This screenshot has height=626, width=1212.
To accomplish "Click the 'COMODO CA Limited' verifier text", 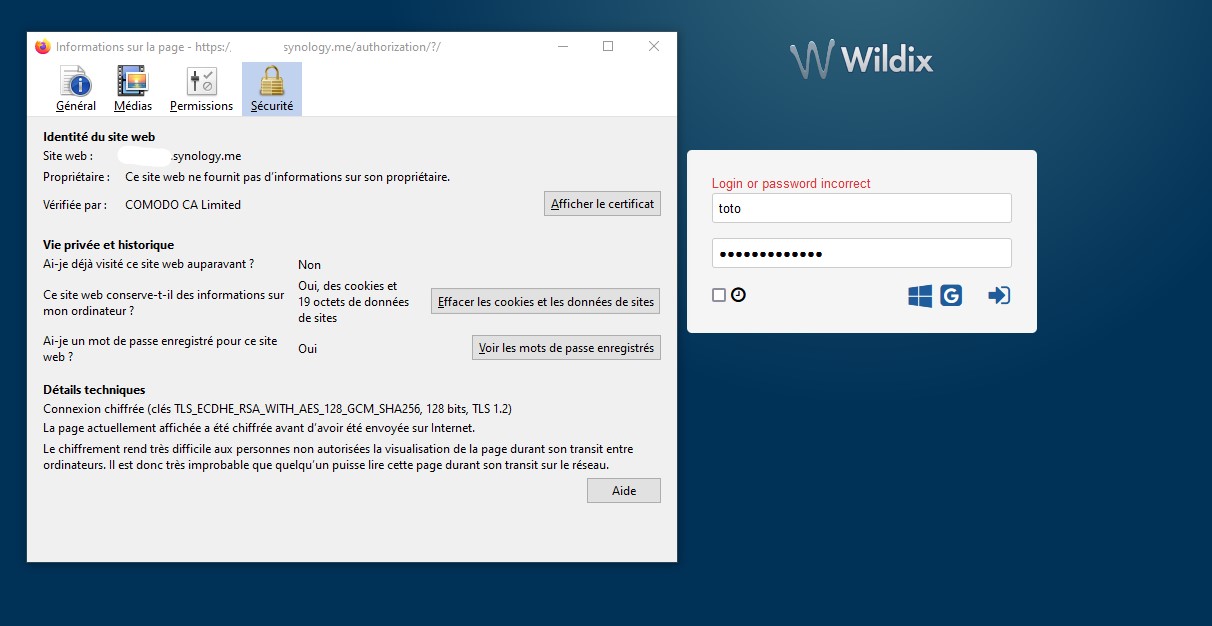I will 183,205.
